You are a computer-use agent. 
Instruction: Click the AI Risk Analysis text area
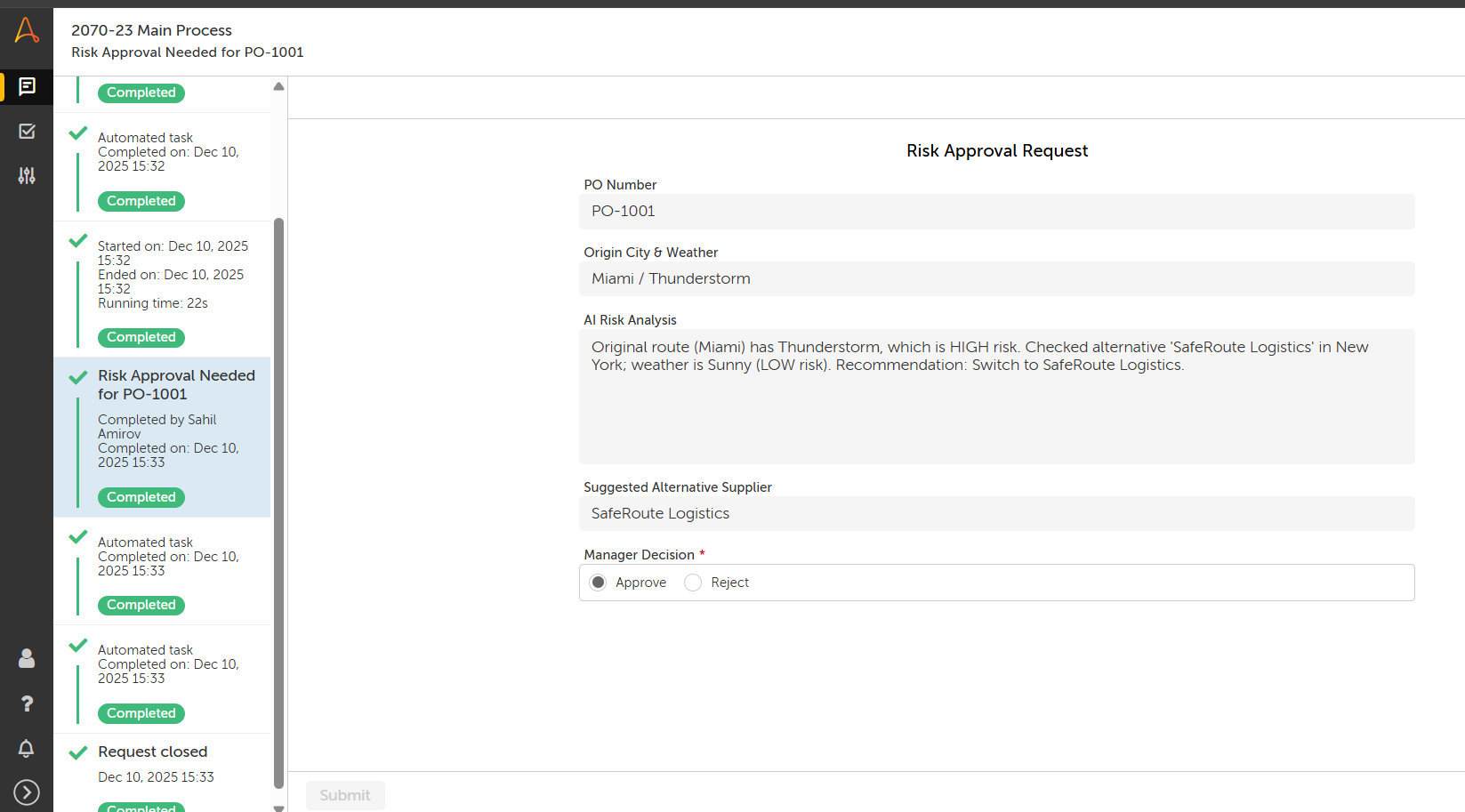tap(996, 396)
